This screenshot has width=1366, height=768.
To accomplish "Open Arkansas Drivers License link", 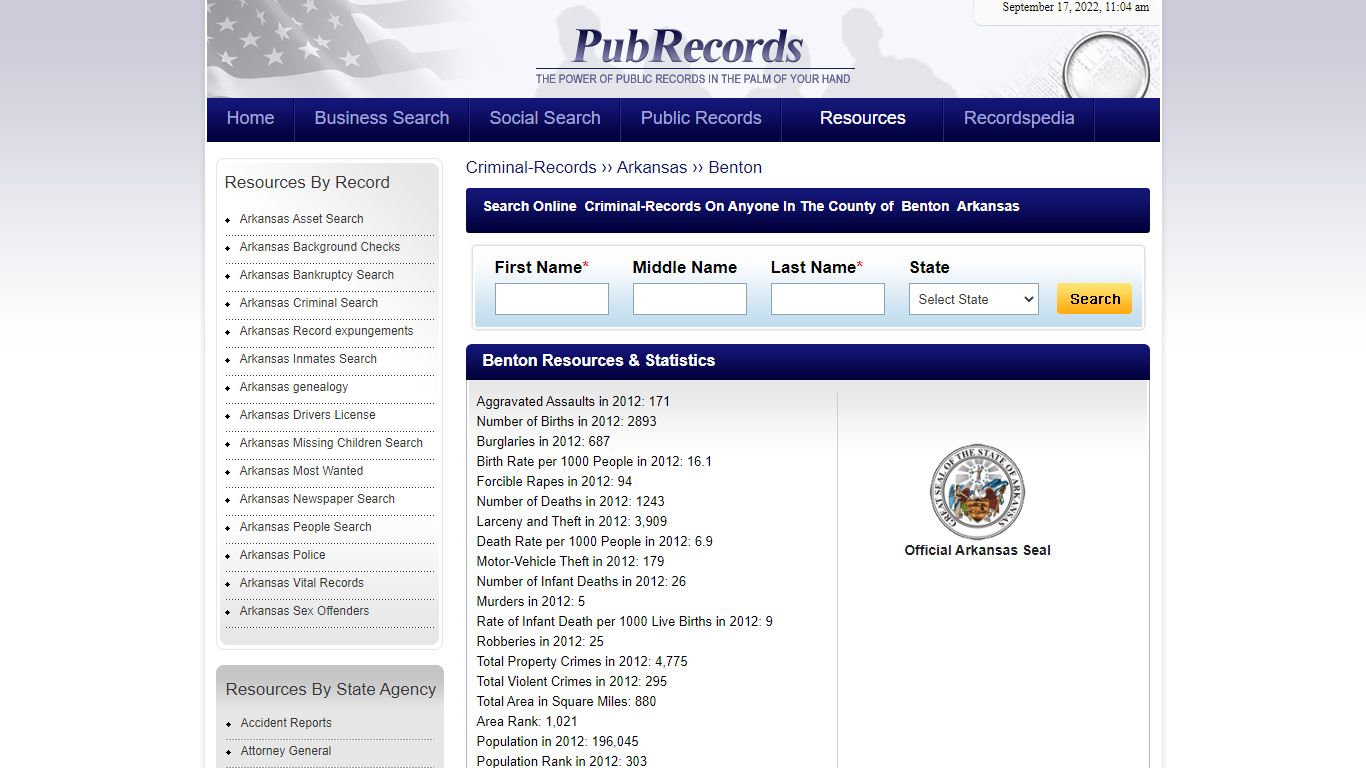I will (x=307, y=415).
